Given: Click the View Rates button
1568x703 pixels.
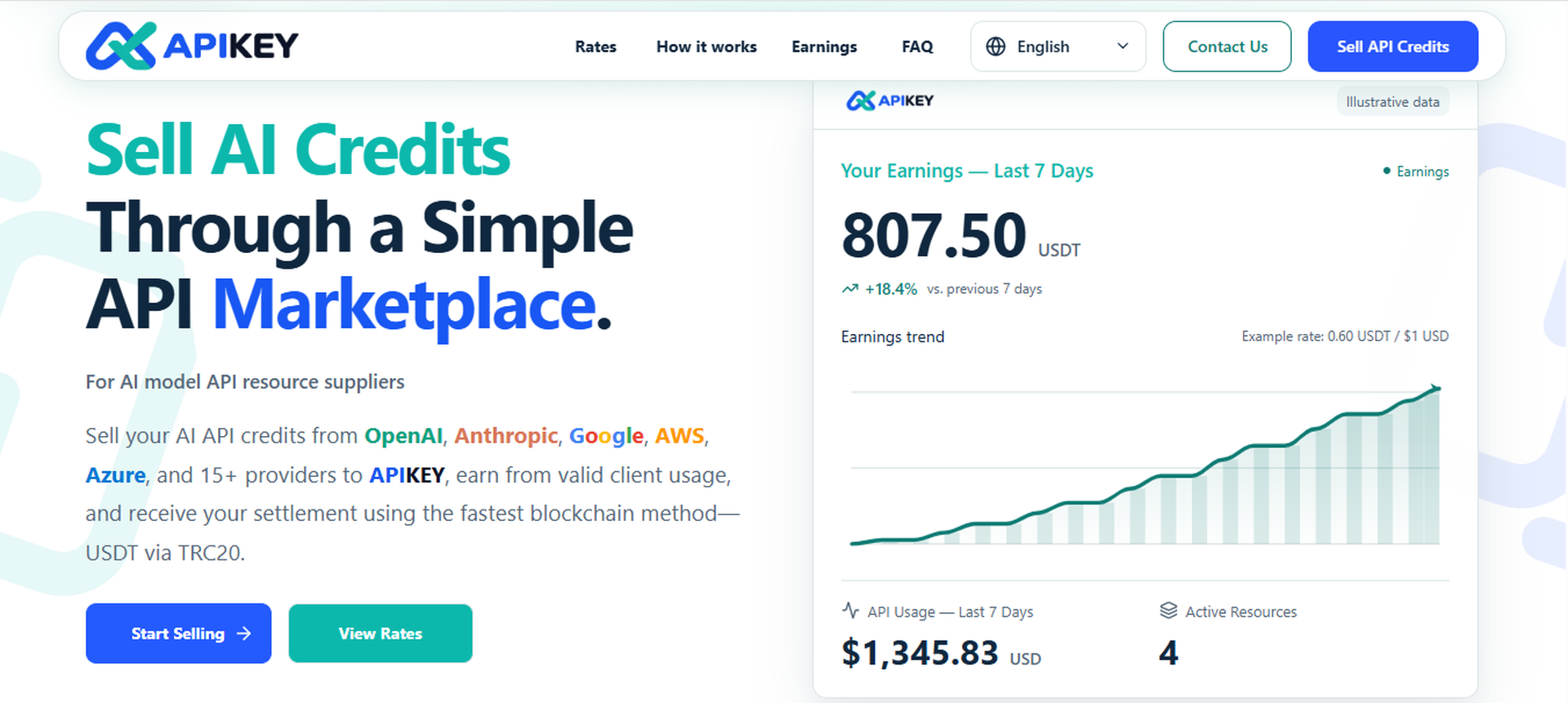Looking at the screenshot, I should coord(381,634).
